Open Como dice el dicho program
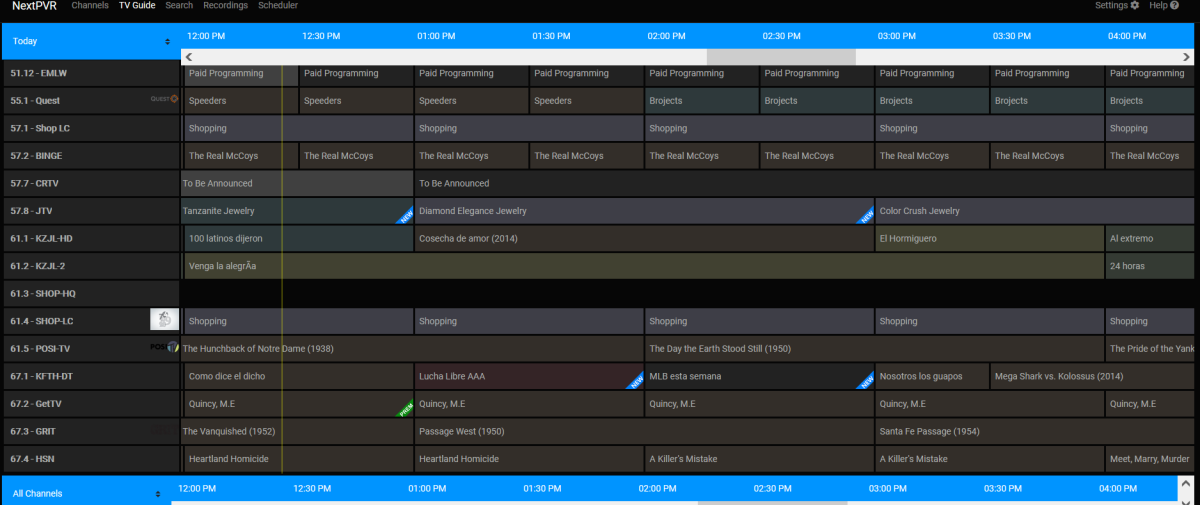1200x505 pixels. point(298,376)
